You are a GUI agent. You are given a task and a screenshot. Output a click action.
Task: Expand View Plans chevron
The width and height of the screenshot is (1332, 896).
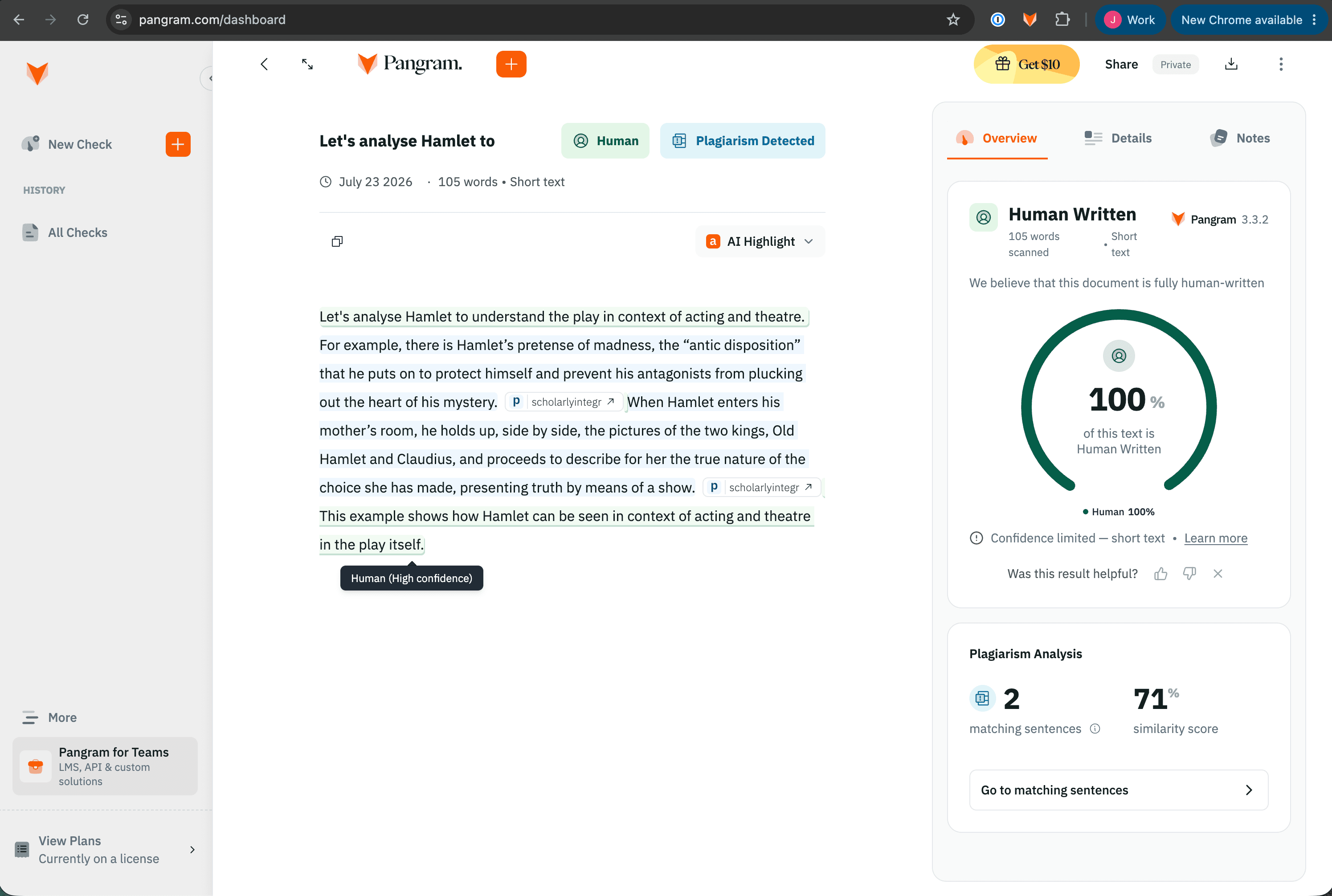[x=192, y=849]
